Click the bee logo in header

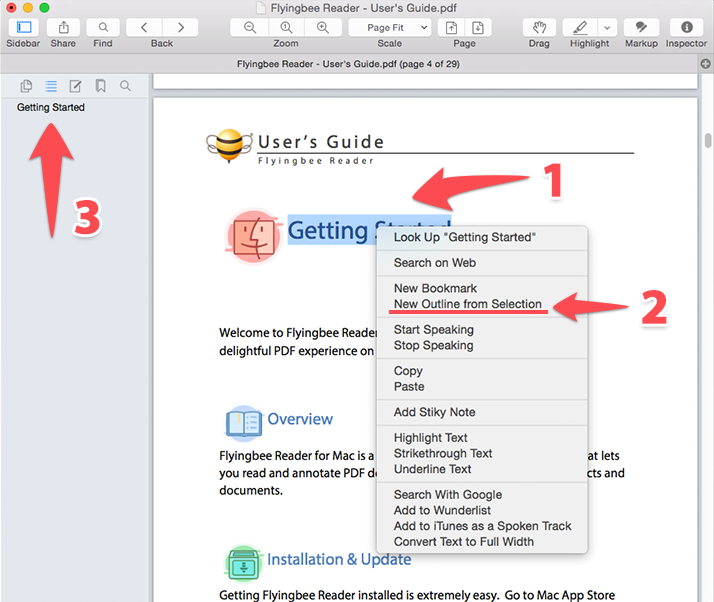tap(229, 146)
